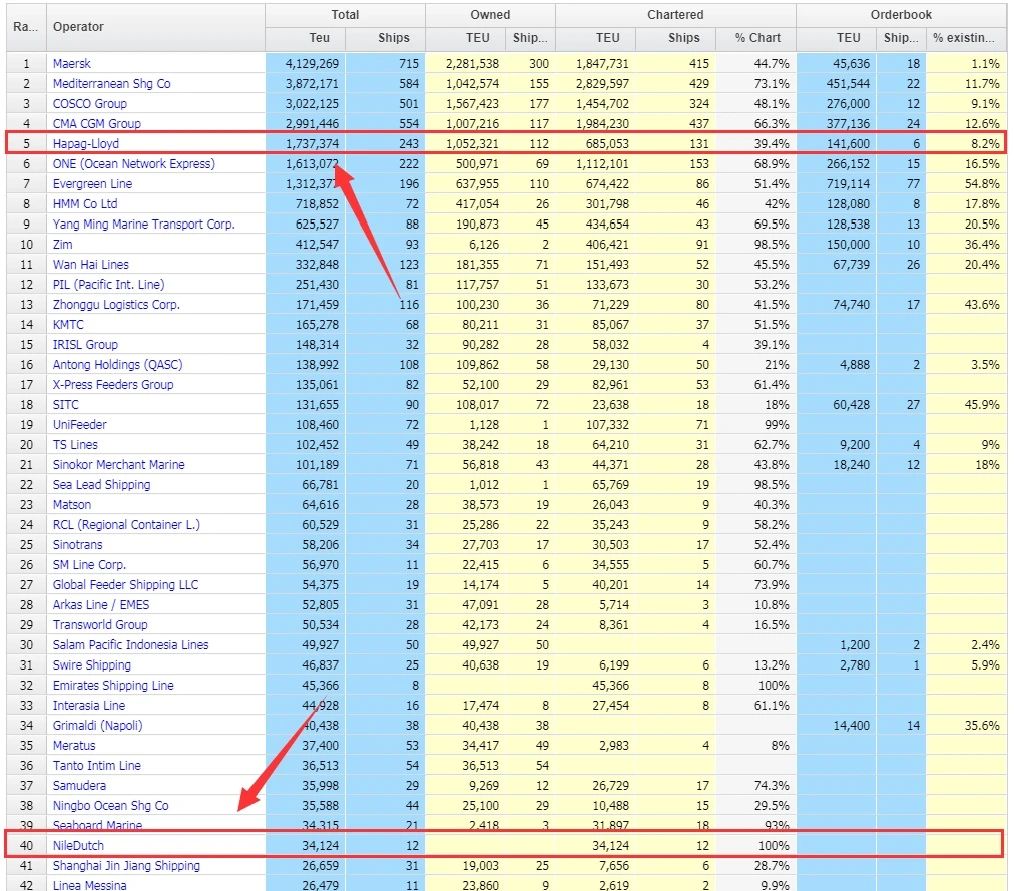The height and width of the screenshot is (891, 1014).
Task: Open the KMTC operator link
Action: point(68,325)
